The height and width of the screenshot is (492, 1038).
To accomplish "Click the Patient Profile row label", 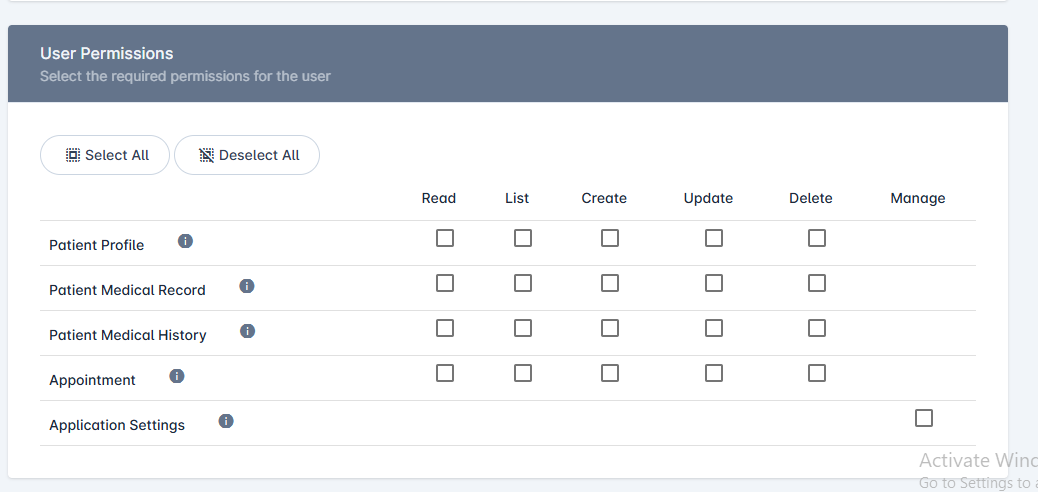I will (x=97, y=245).
